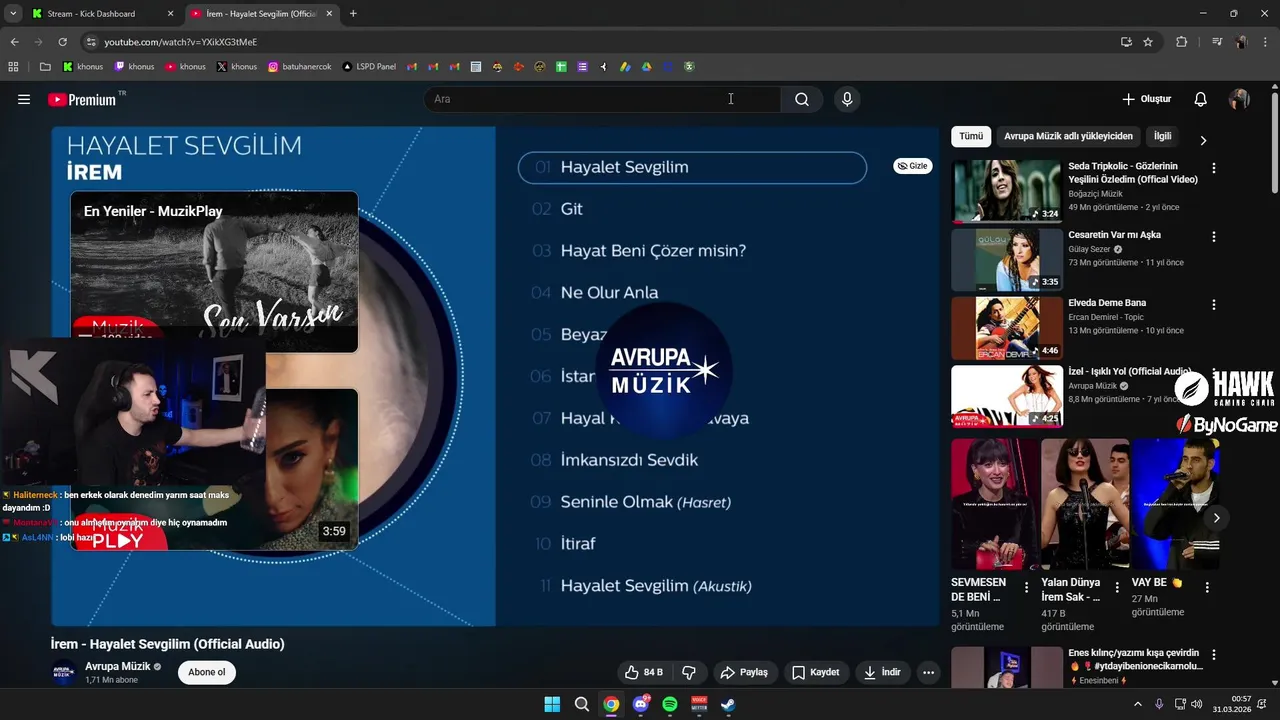The width and height of the screenshot is (1280, 720).
Task: Open YouTube notifications bell
Action: [1201, 99]
